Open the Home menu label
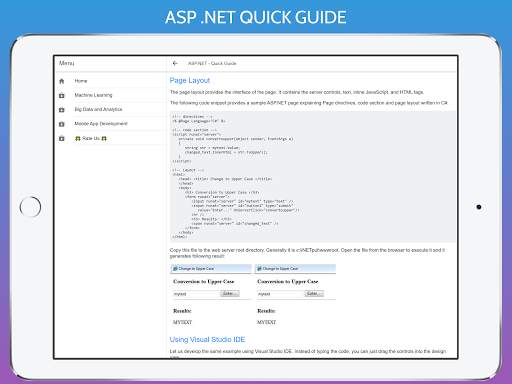 [81, 81]
